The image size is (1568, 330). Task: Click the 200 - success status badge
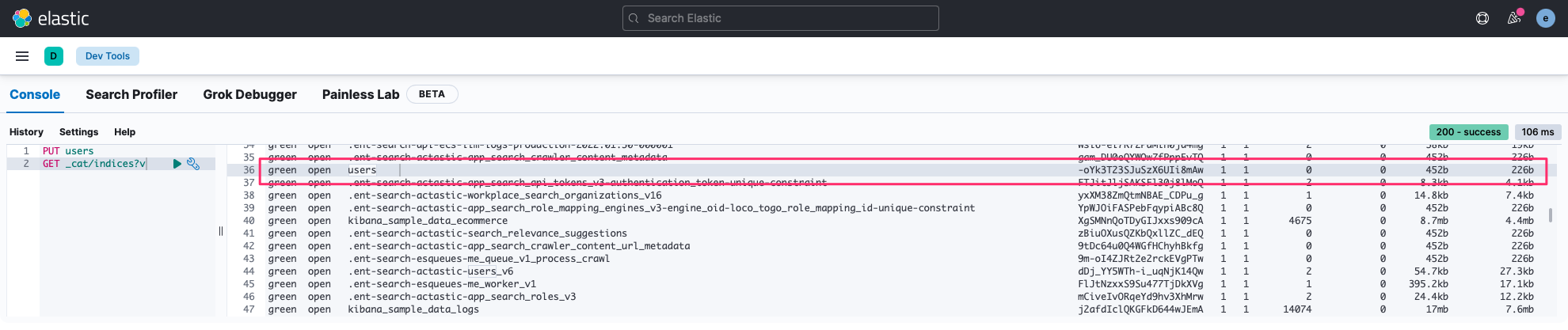[1469, 132]
